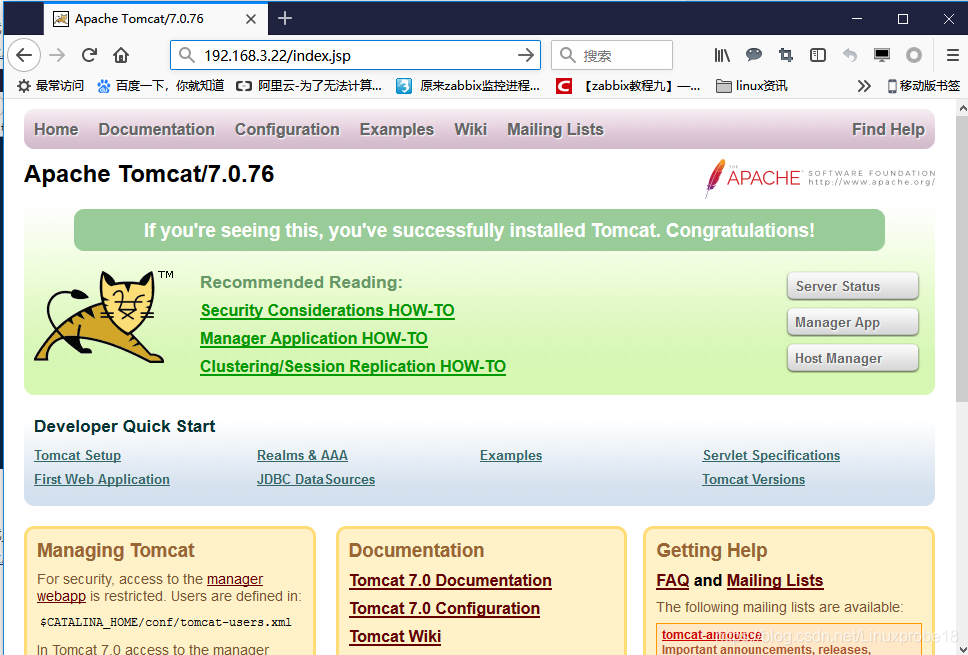Click the gray circle toolbar icon
Screen dimensions: 968x655
click(x=914, y=56)
